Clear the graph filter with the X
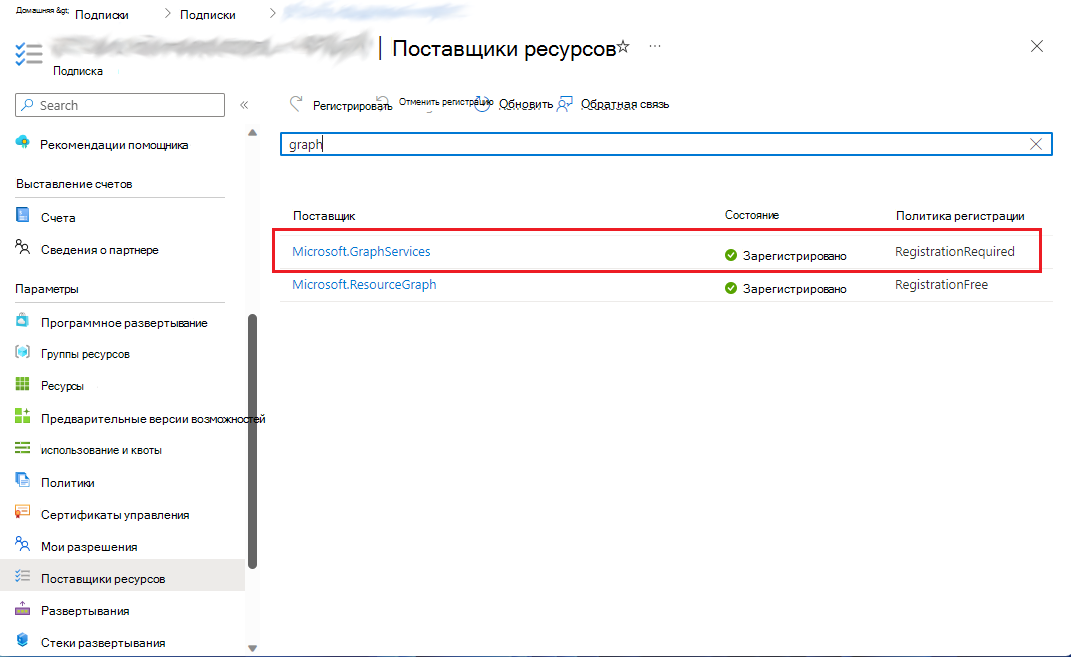 coord(1037,143)
